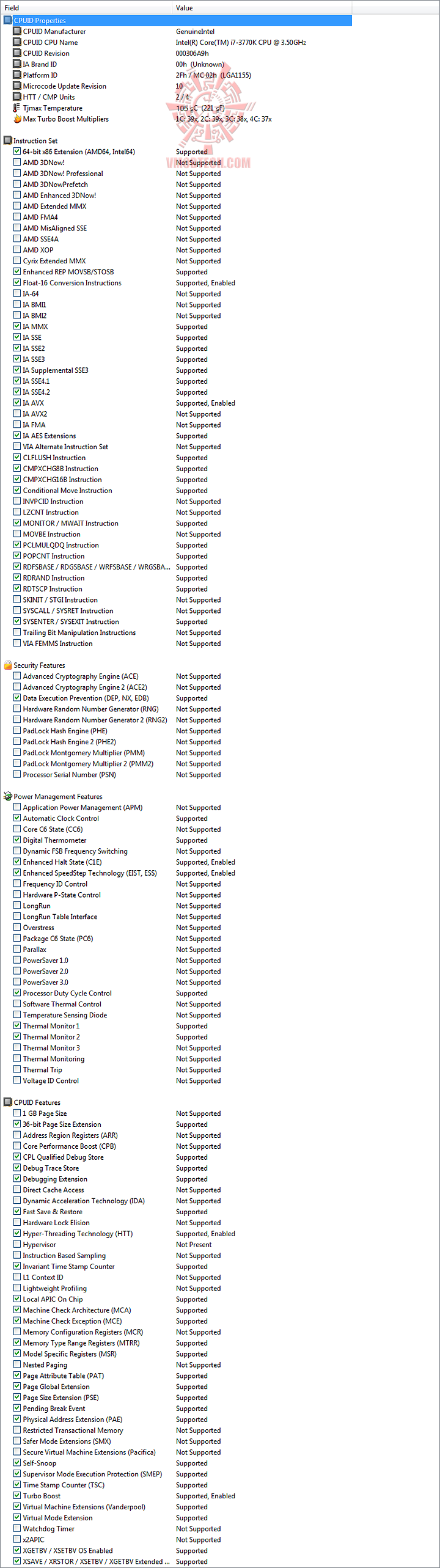This screenshot has height=1568, width=440.
Task: Click the Value column header
Action: (262, 8)
